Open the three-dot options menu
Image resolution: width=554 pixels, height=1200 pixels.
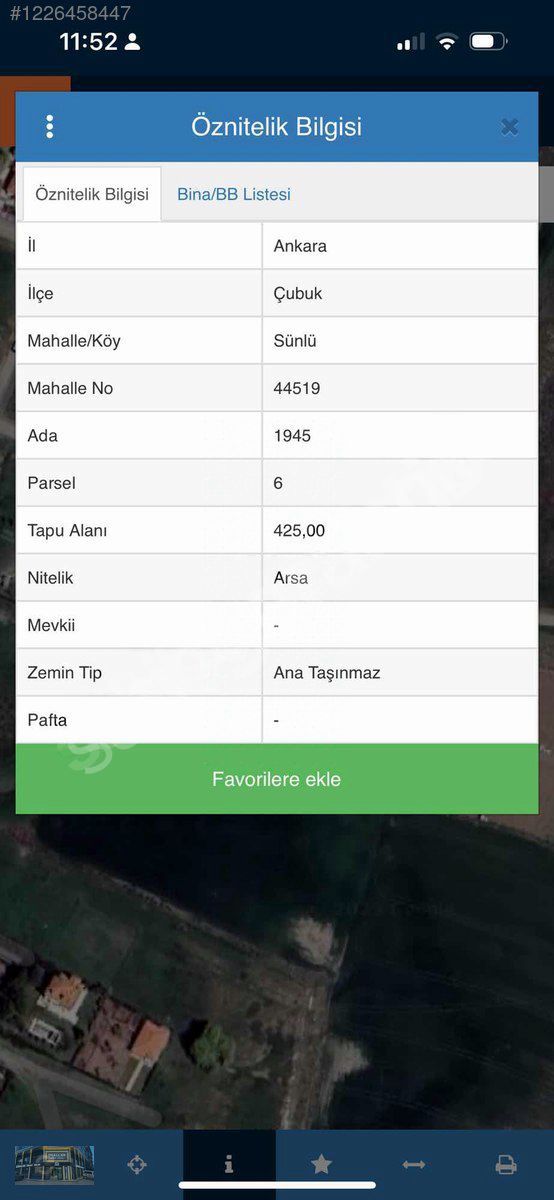49,127
